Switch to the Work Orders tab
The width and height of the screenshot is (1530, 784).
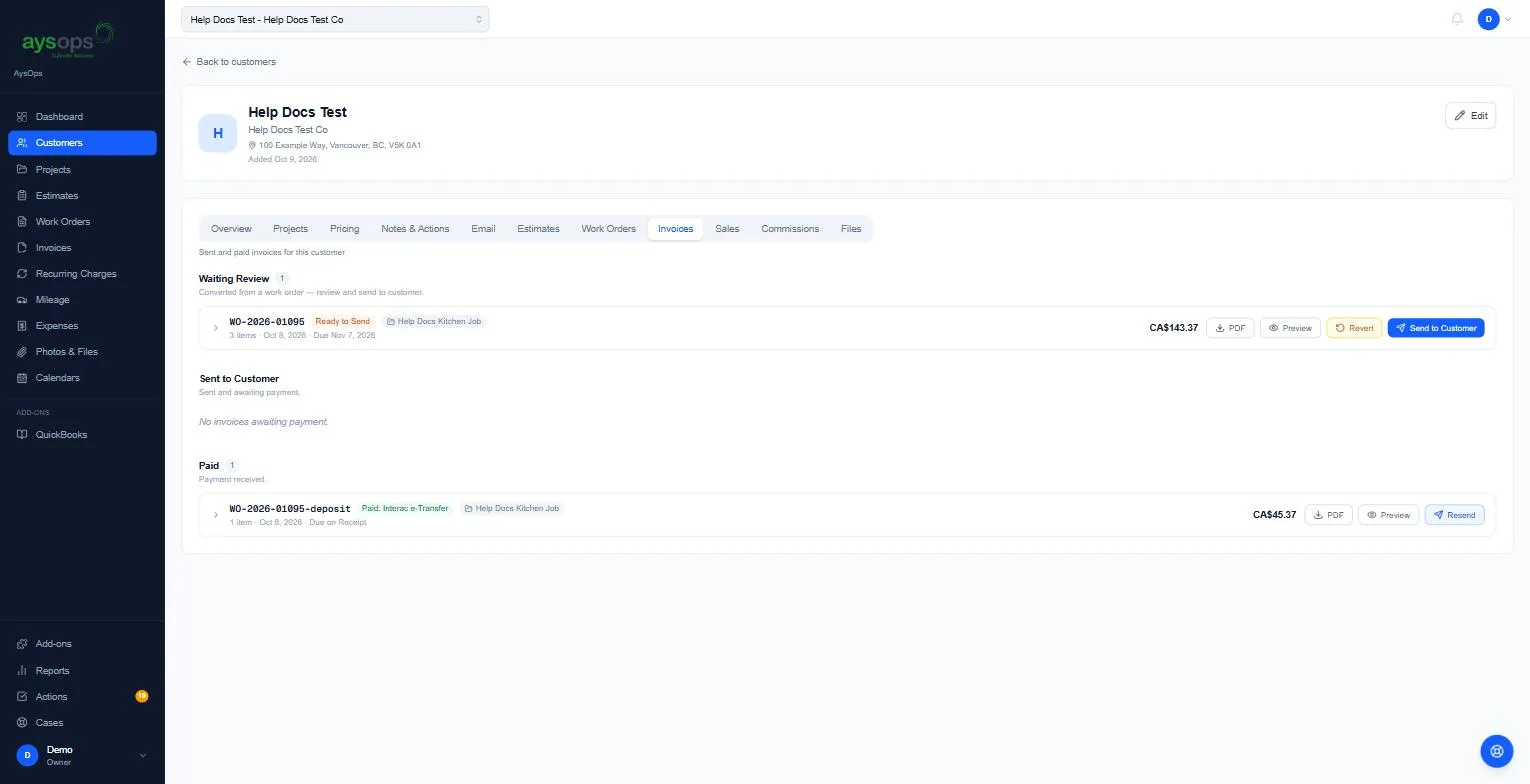(x=608, y=229)
